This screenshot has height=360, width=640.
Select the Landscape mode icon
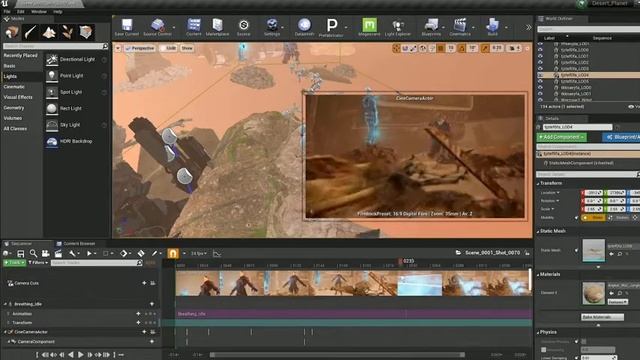49,32
